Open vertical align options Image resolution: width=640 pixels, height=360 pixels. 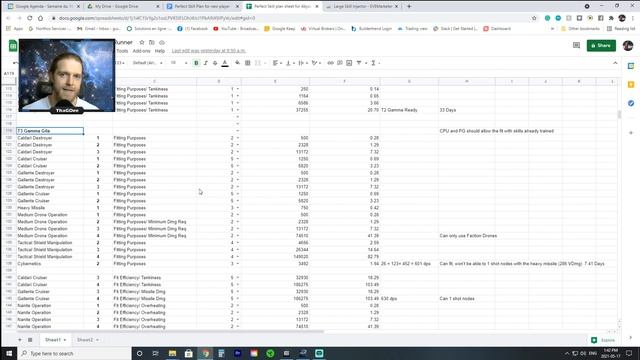click(x=289, y=63)
